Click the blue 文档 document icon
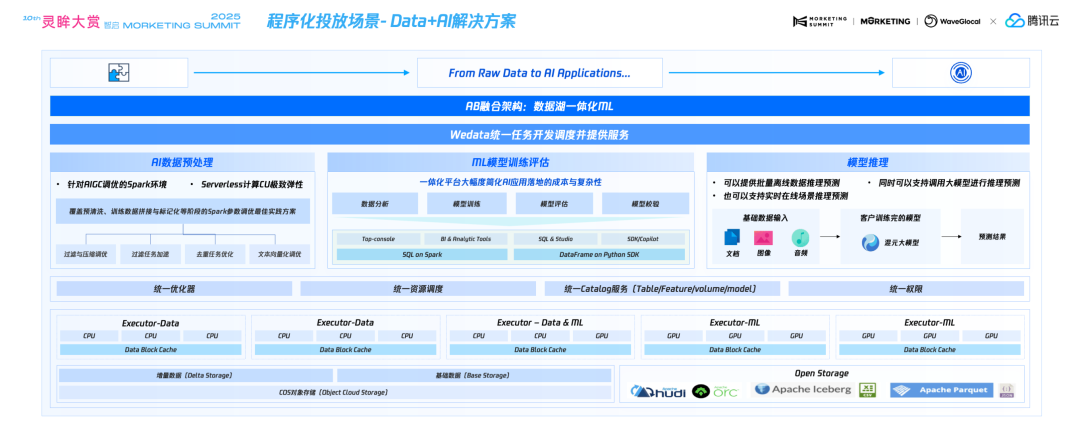This screenshot has height=442, width=1080. (x=732, y=237)
